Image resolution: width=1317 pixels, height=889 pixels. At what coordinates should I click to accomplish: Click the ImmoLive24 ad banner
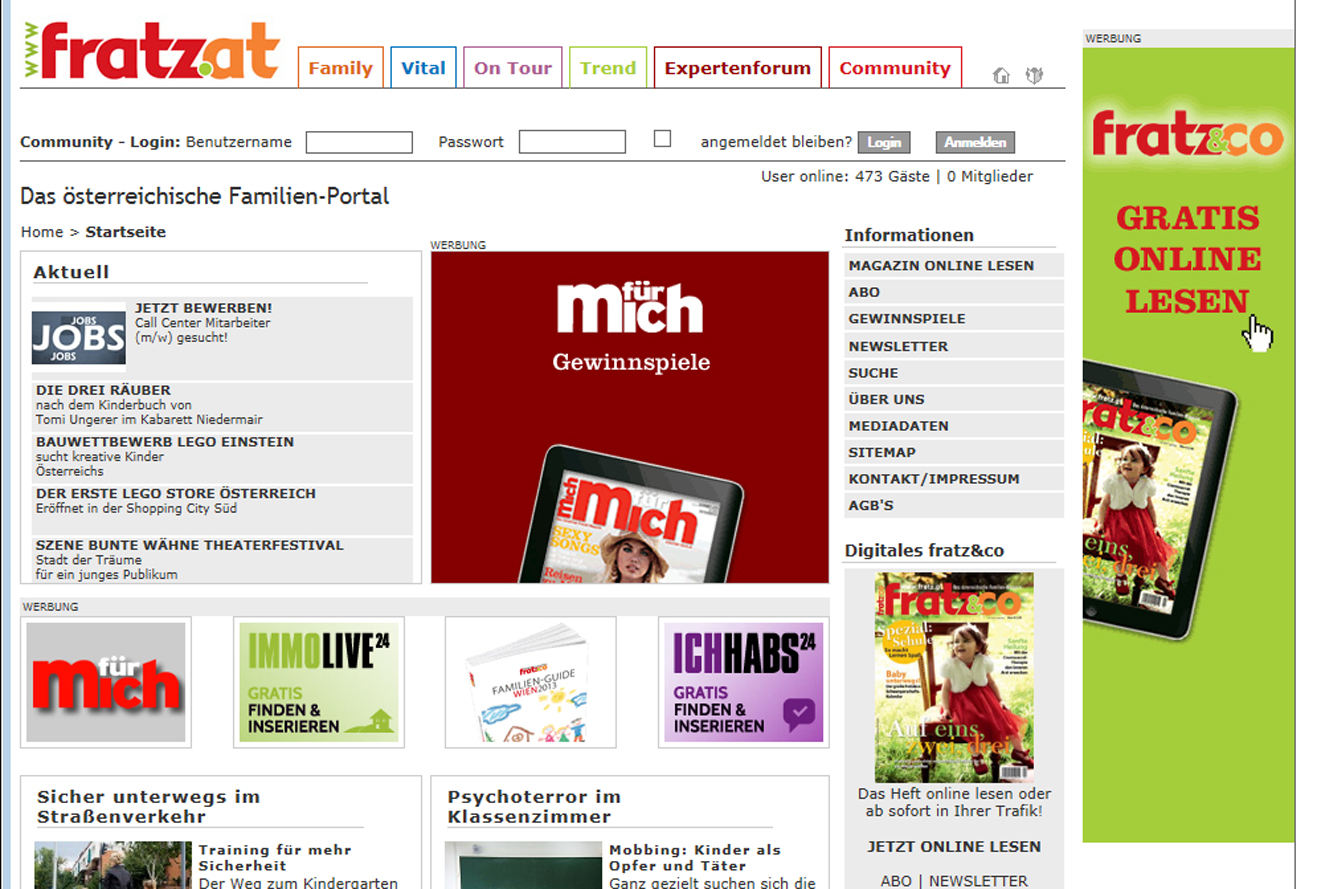tap(319, 682)
